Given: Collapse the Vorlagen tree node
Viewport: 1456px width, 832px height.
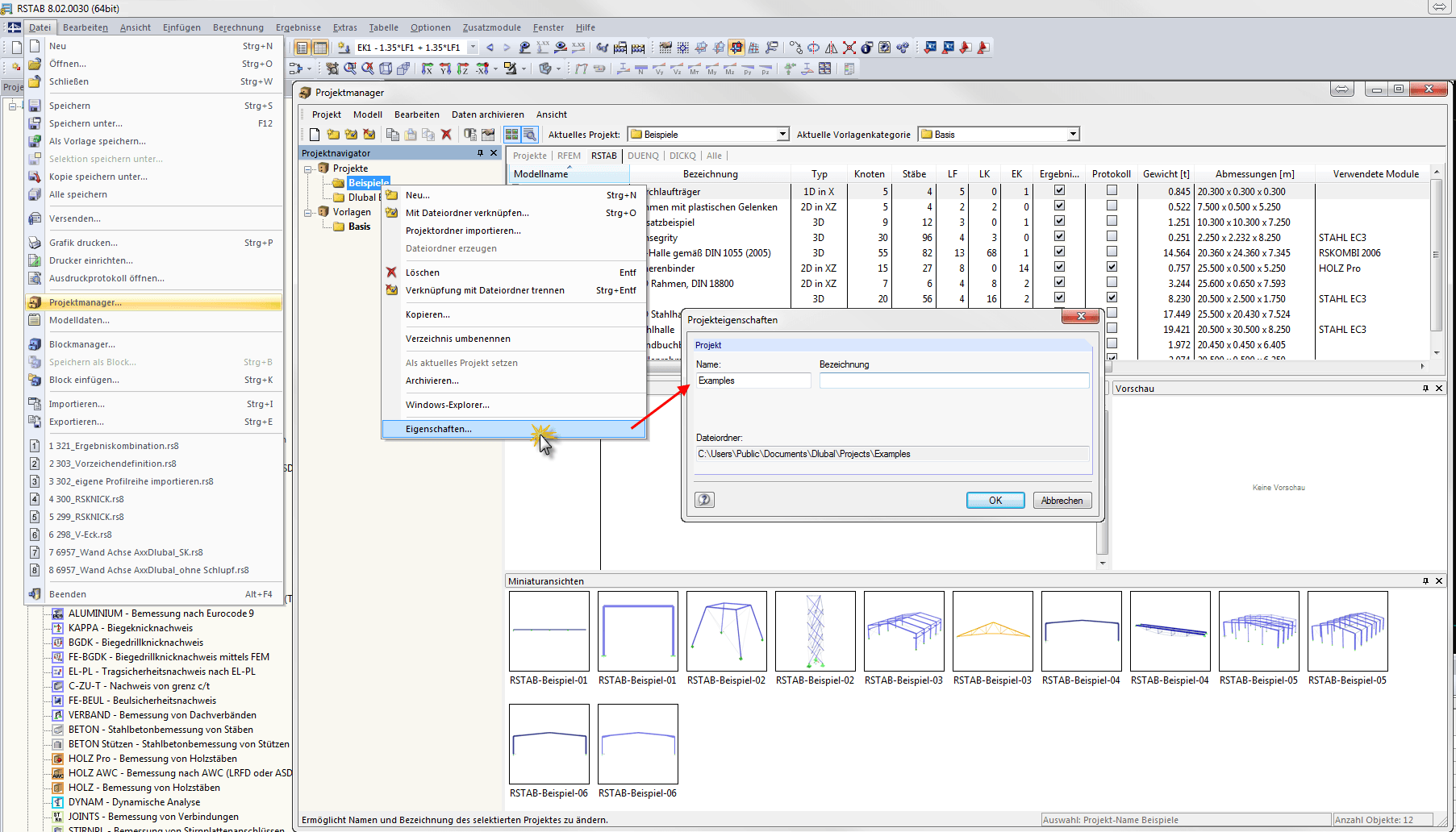Looking at the screenshot, I should click(308, 213).
